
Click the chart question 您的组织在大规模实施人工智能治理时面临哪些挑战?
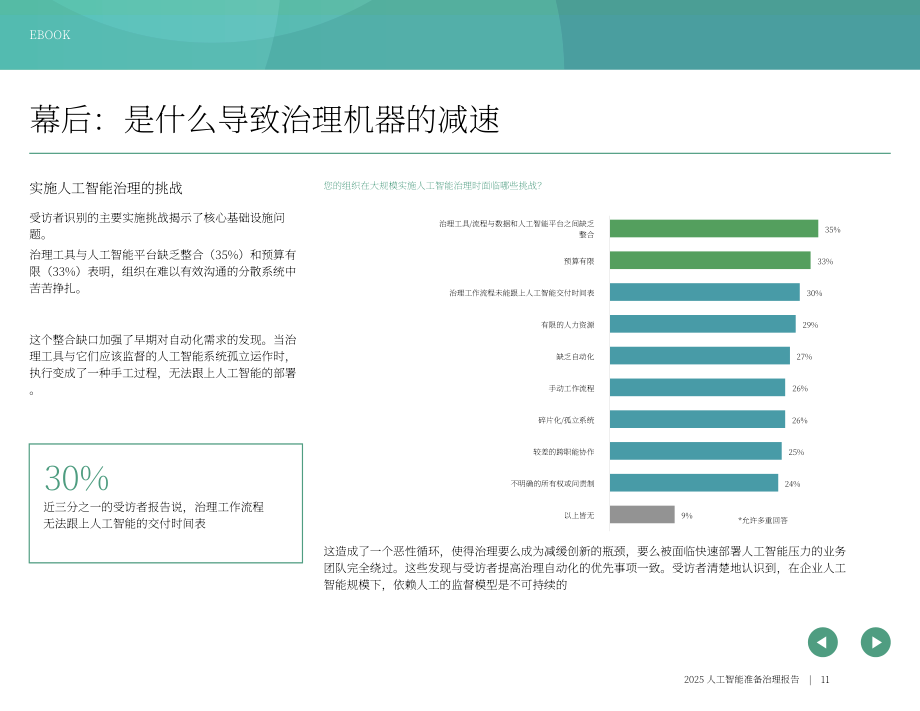click(433, 185)
